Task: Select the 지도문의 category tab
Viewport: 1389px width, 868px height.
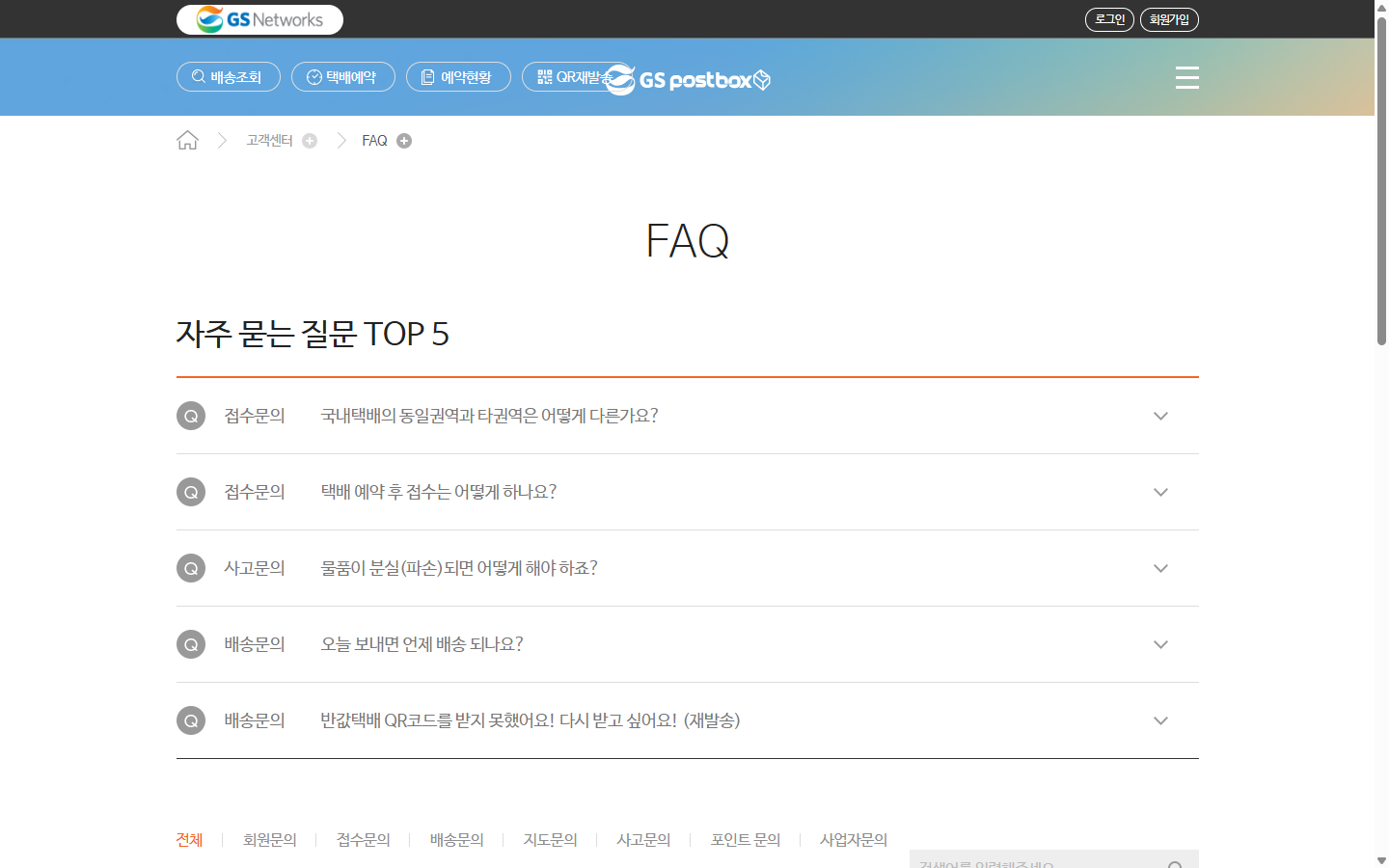Action: pos(550,840)
